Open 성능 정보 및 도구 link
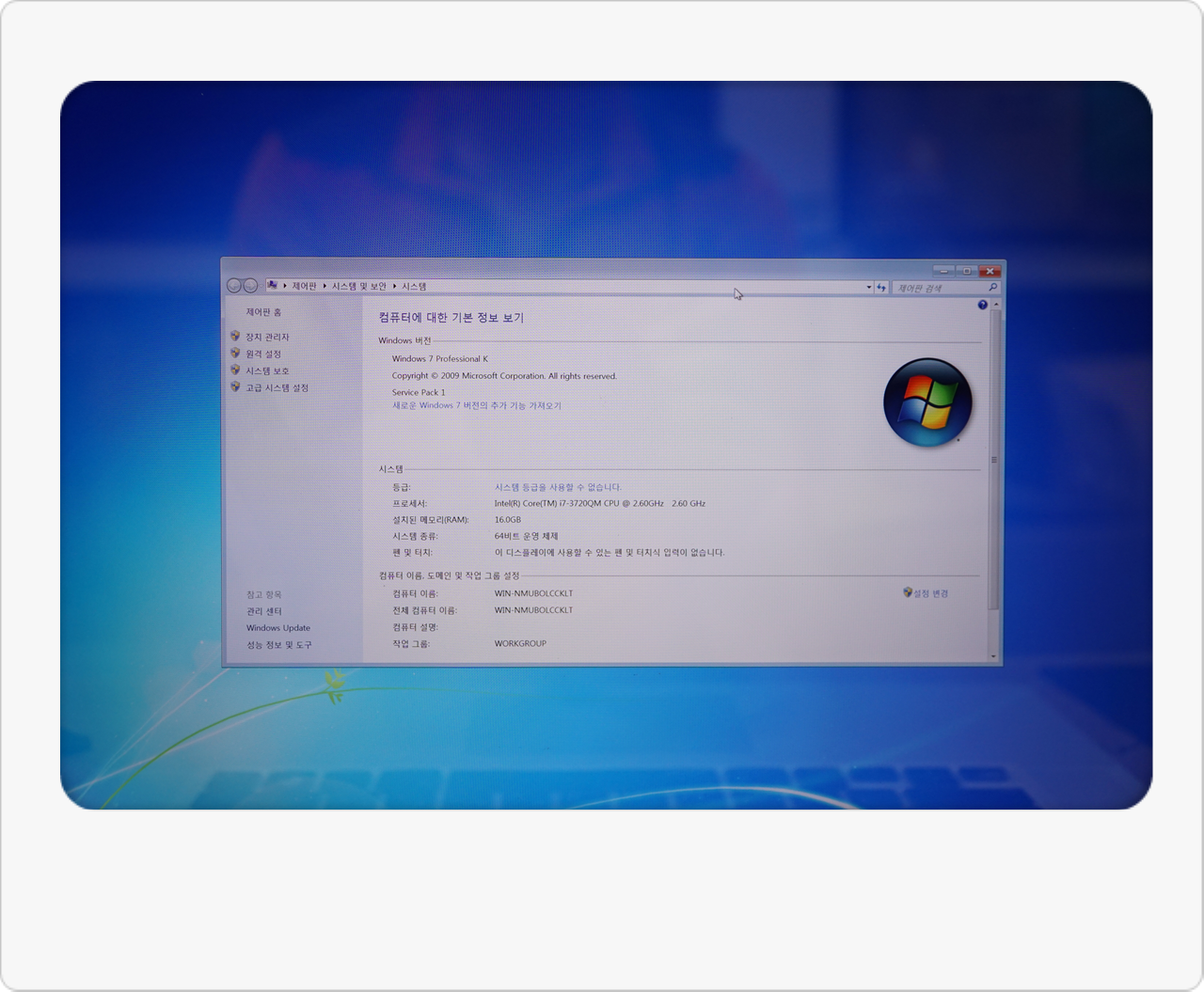1204x992 pixels. point(278,645)
